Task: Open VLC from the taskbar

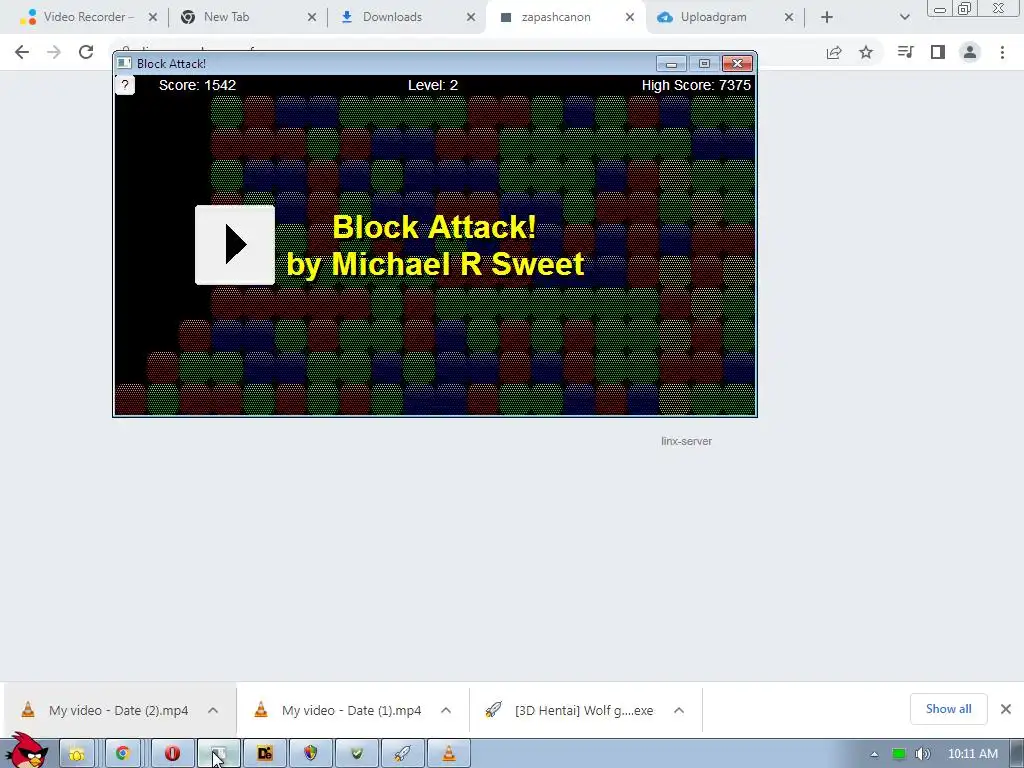Action: pos(449,754)
